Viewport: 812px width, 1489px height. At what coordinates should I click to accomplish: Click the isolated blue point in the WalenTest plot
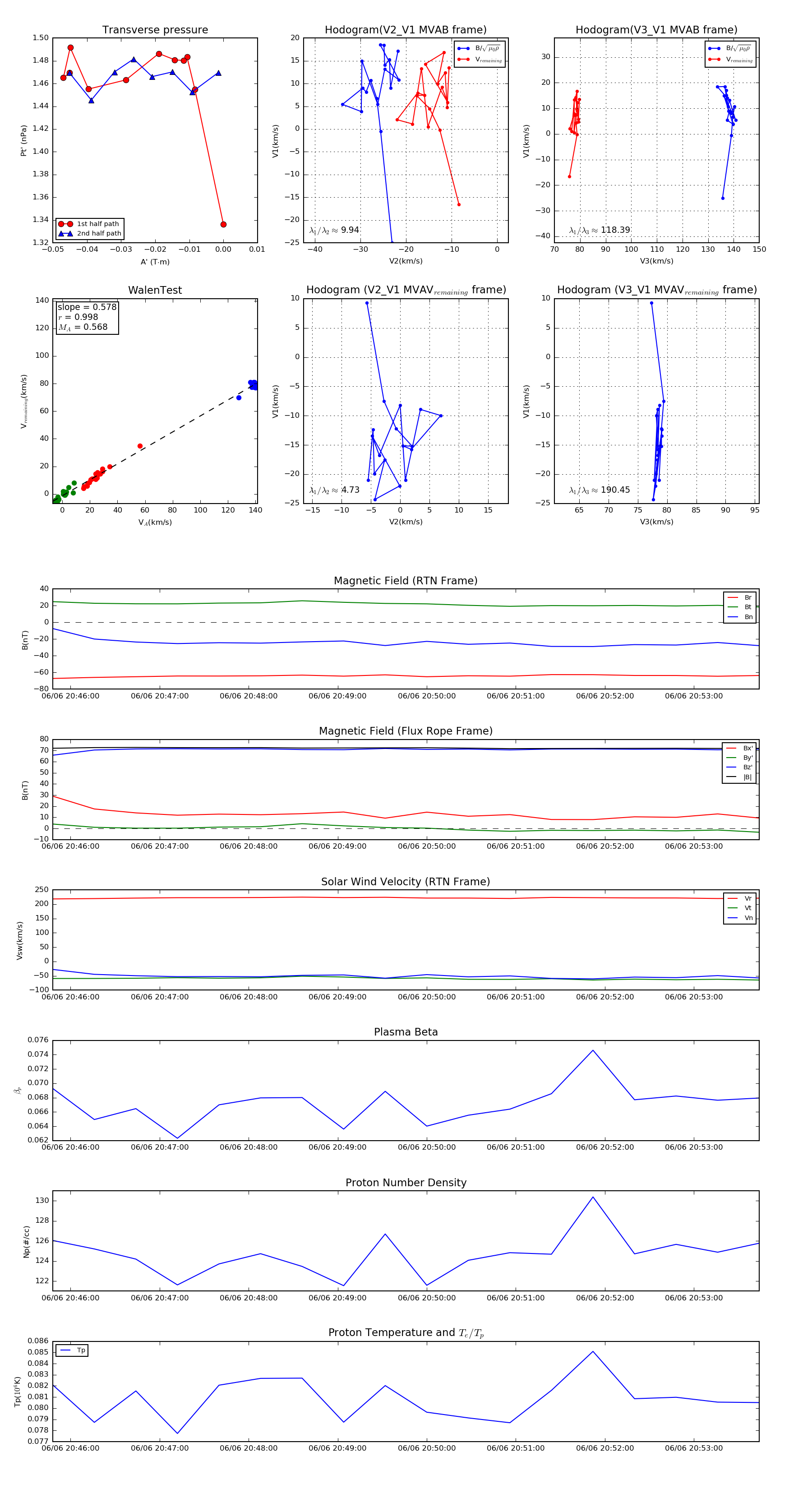click(x=239, y=398)
